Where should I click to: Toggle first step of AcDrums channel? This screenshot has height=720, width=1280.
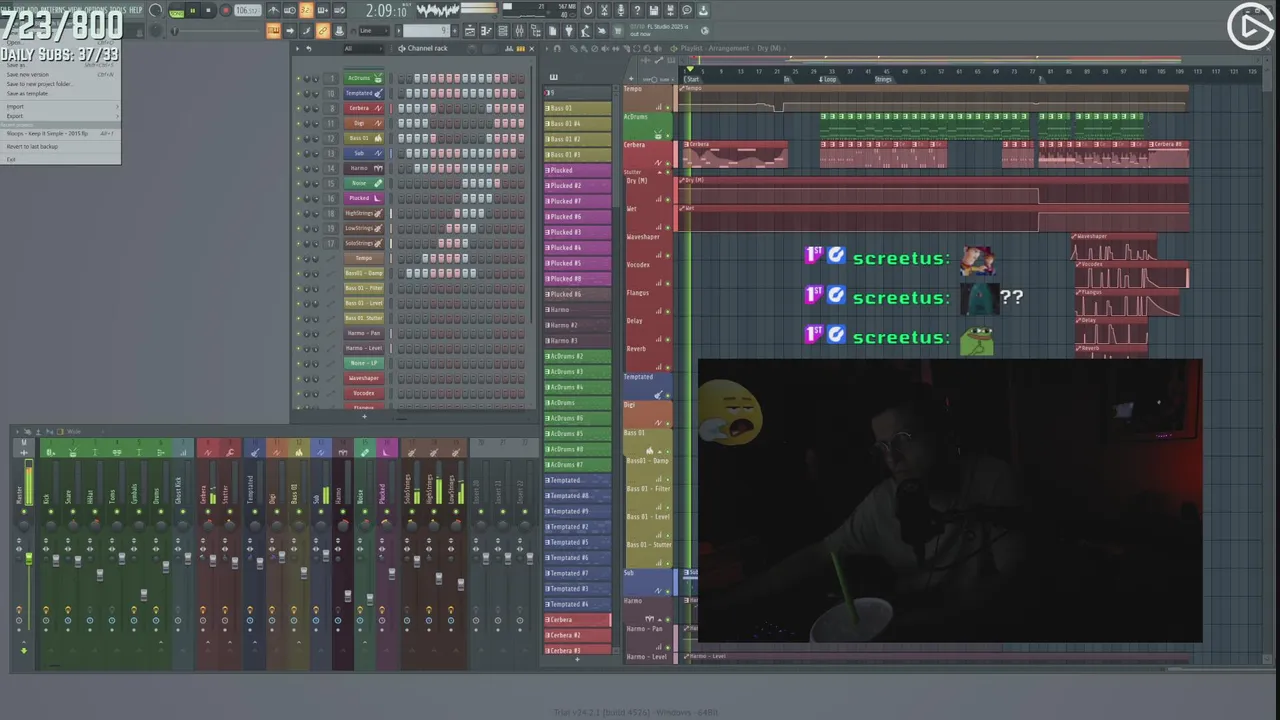[401, 78]
